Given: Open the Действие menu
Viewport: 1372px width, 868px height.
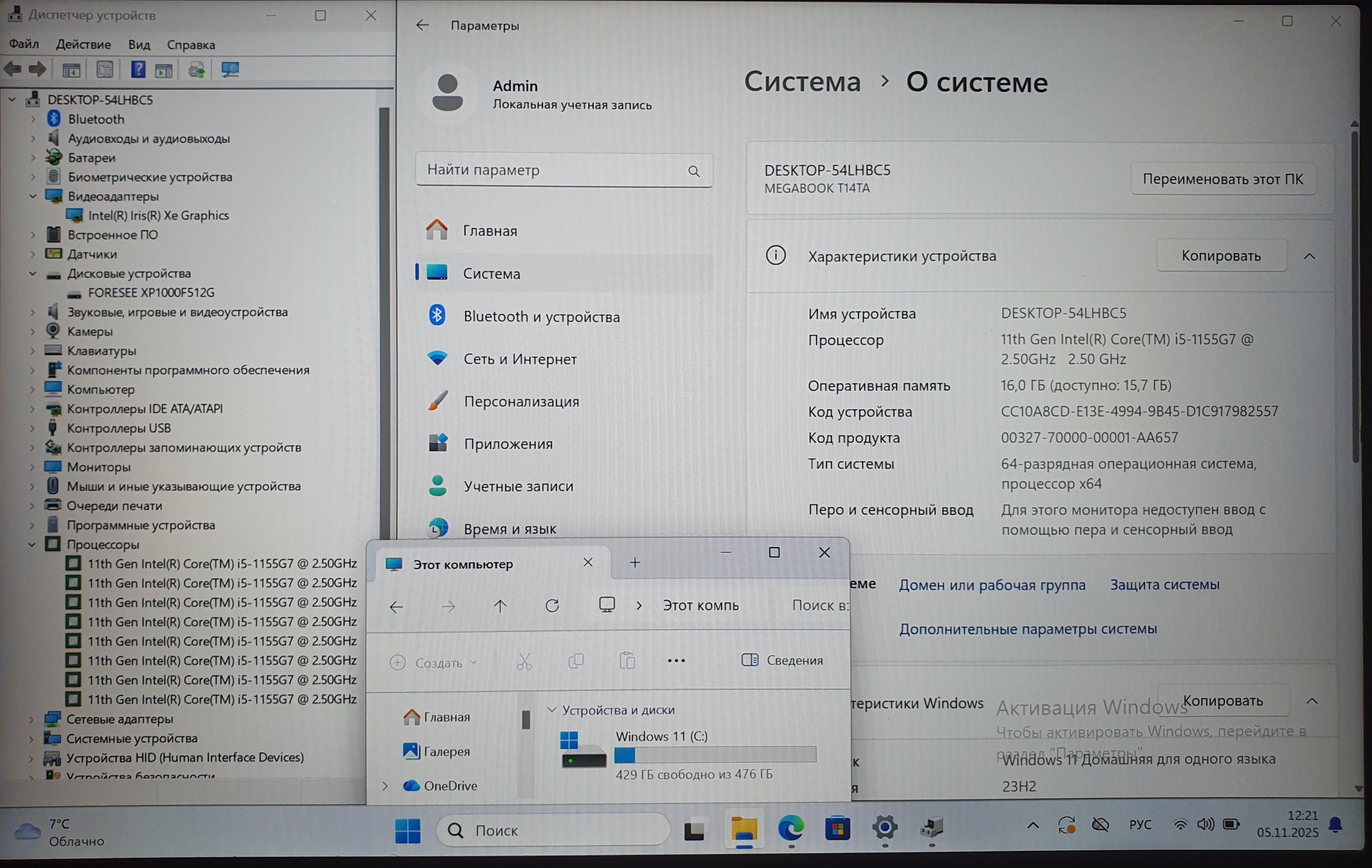Looking at the screenshot, I should (x=83, y=44).
